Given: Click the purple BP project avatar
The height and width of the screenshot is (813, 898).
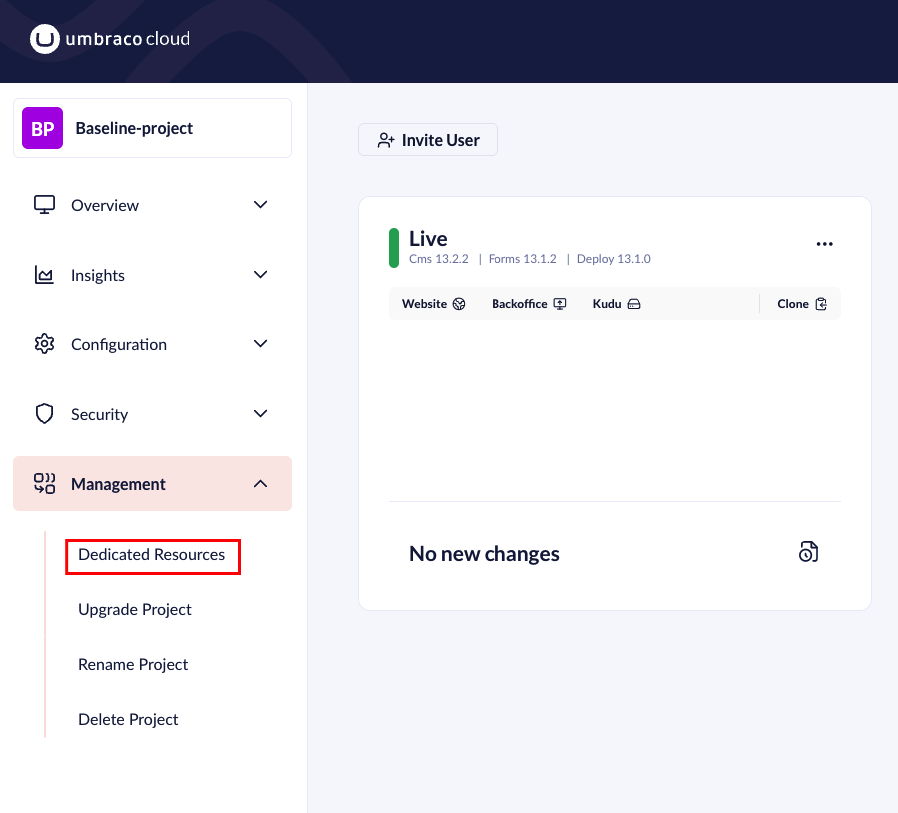Looking at the screenshot, I should (x=42, y=128).
